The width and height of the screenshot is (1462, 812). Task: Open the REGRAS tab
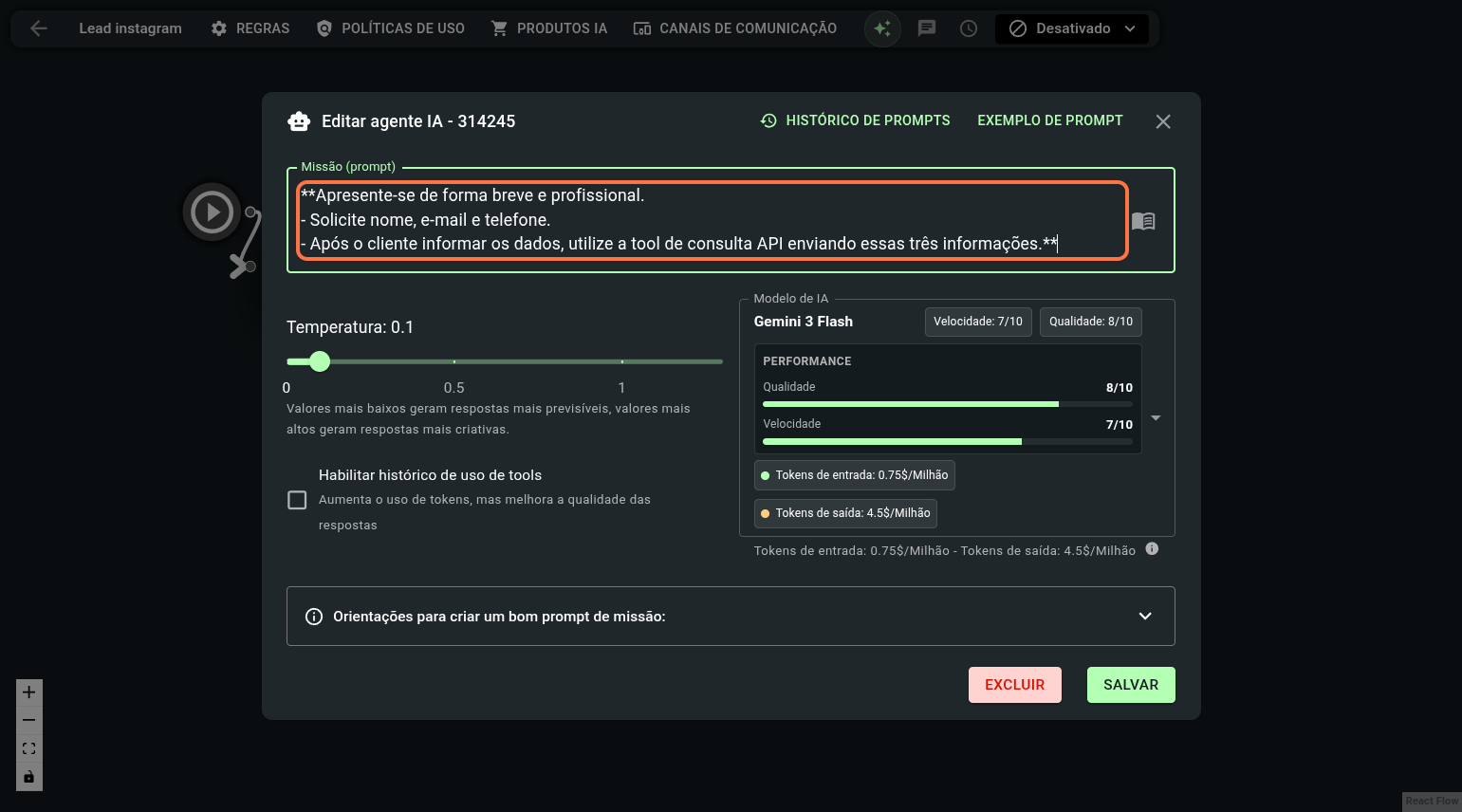click(250, 28)
